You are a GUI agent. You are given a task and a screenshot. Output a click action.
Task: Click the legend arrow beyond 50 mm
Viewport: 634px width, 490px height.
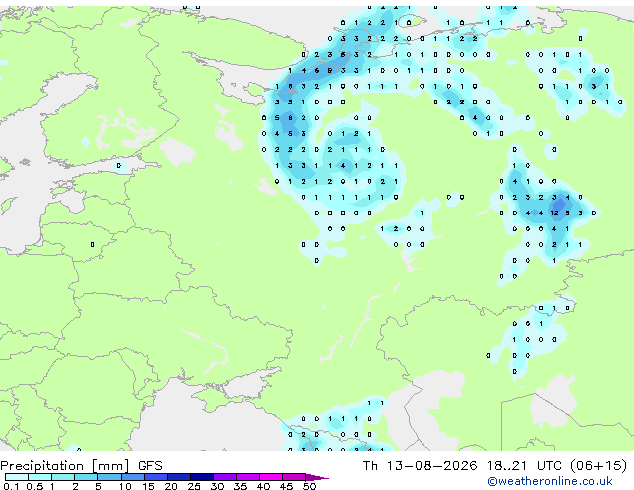[x=317, y=477]
